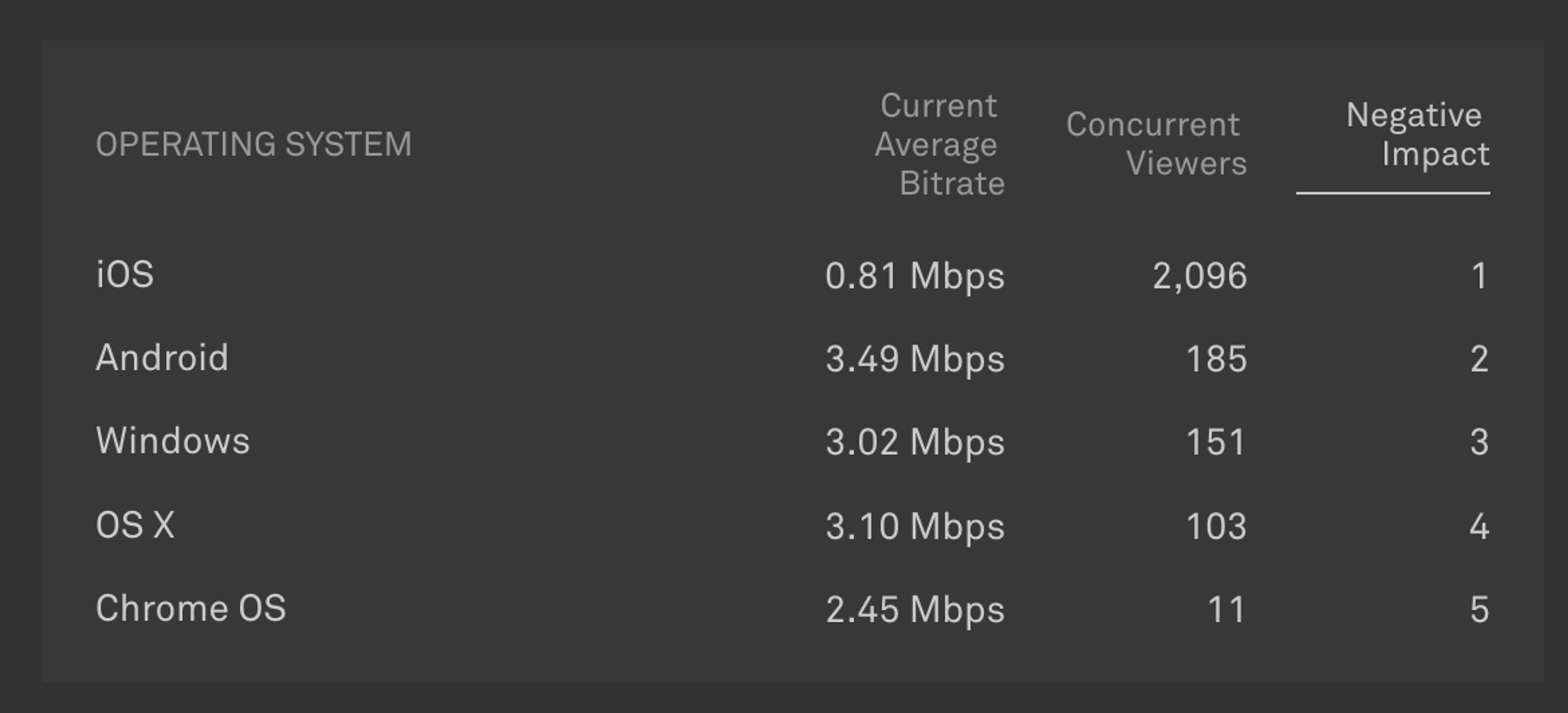This screenshot has height=713, width=1568.
Task: Click Windows viewer count 151
Action: pyautogui.click(x=1216, y=442)
